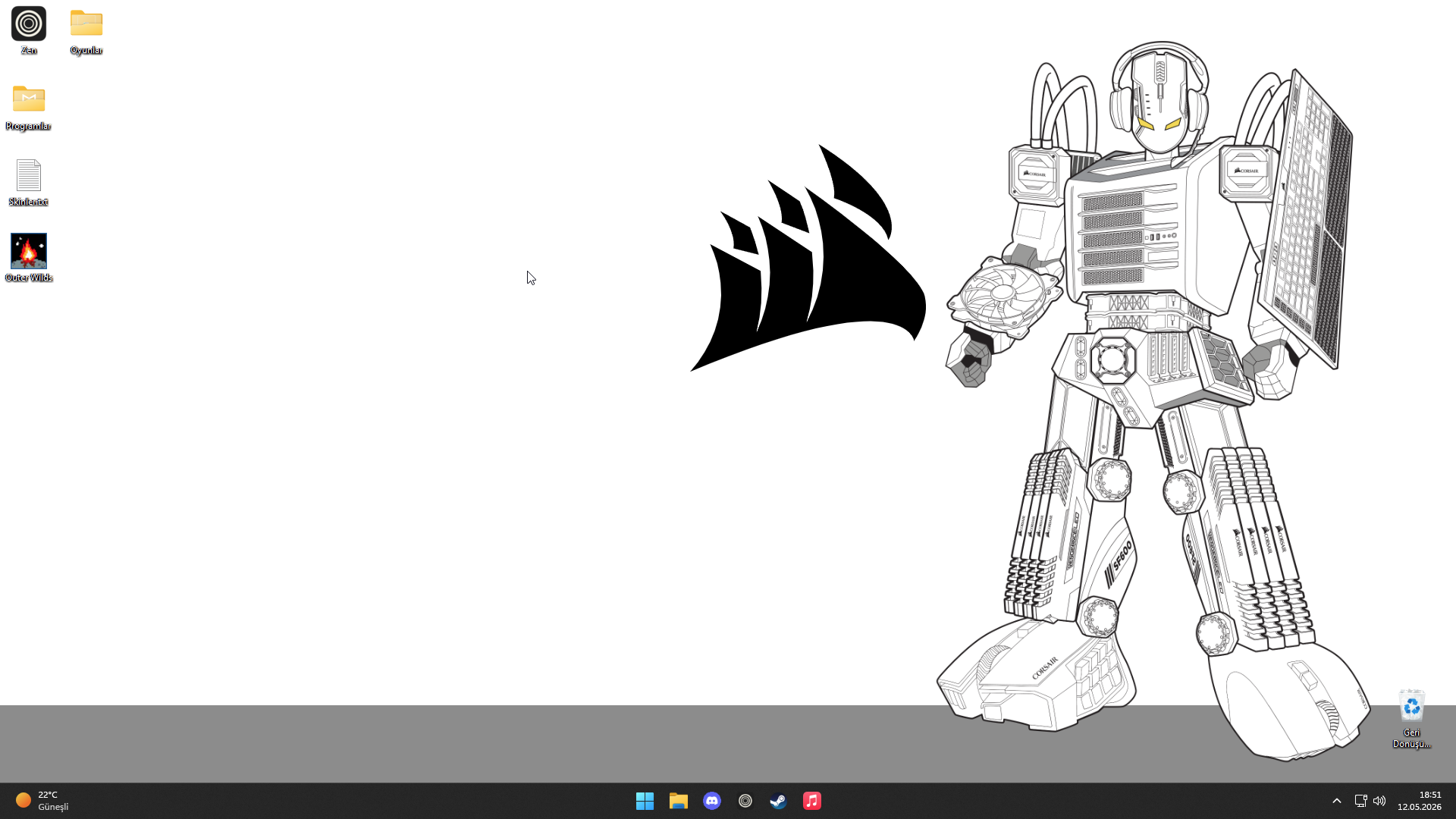Open the Windows Start menu
The height and width of the screenshot is (819, 1456).
tap(645, 801)
